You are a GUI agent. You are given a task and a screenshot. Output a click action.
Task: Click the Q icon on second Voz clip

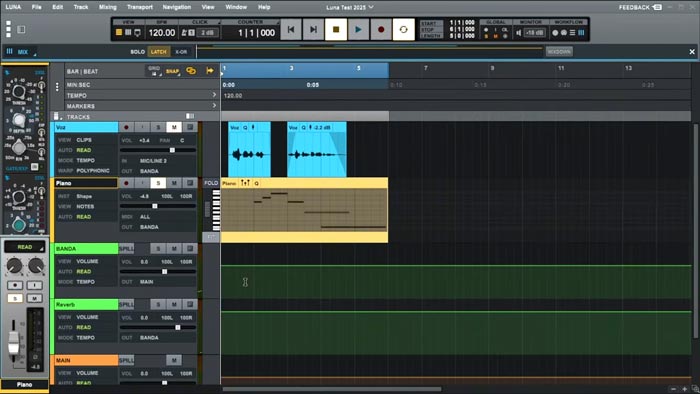point(304,128)
